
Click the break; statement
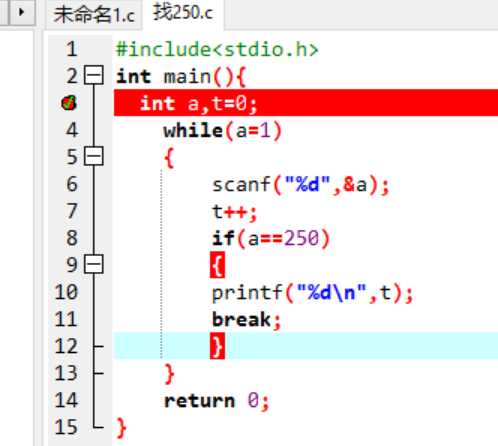[246, 320]
